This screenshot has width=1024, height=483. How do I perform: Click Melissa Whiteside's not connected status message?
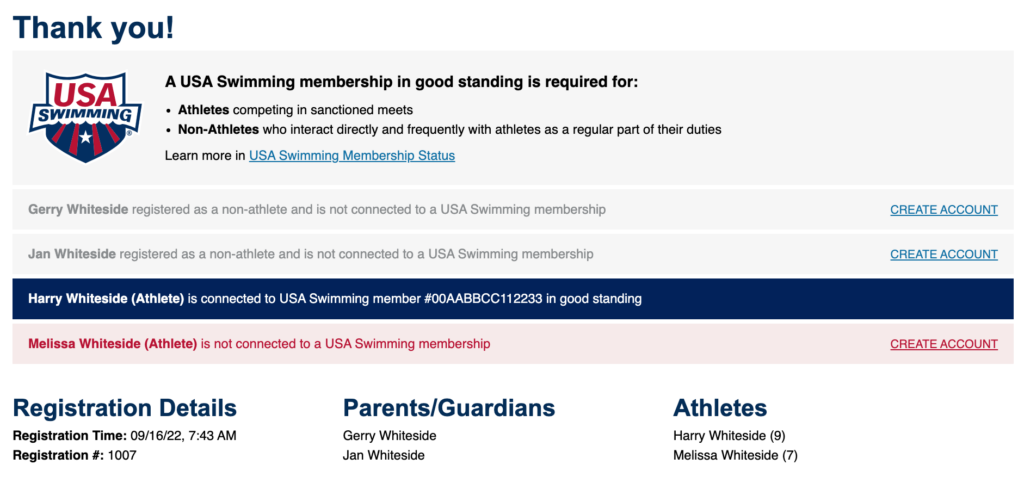[259, 343]
